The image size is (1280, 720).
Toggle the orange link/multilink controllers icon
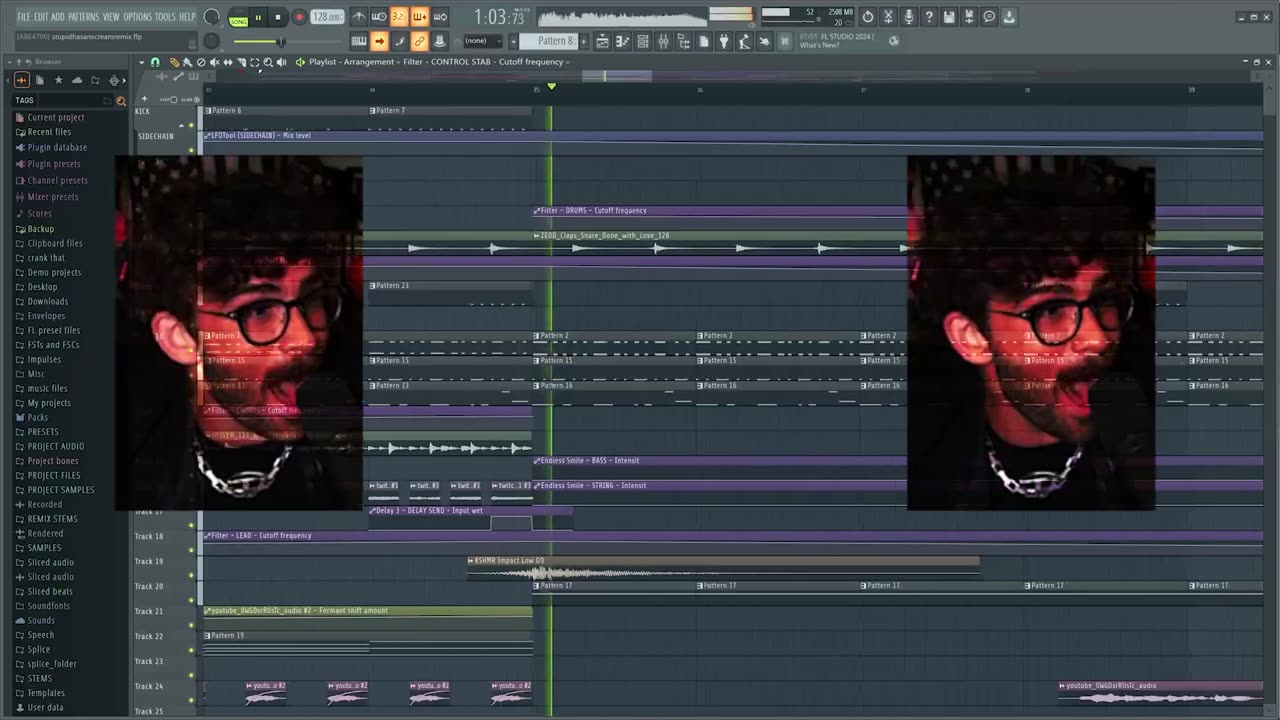click(x=420, y=41)
